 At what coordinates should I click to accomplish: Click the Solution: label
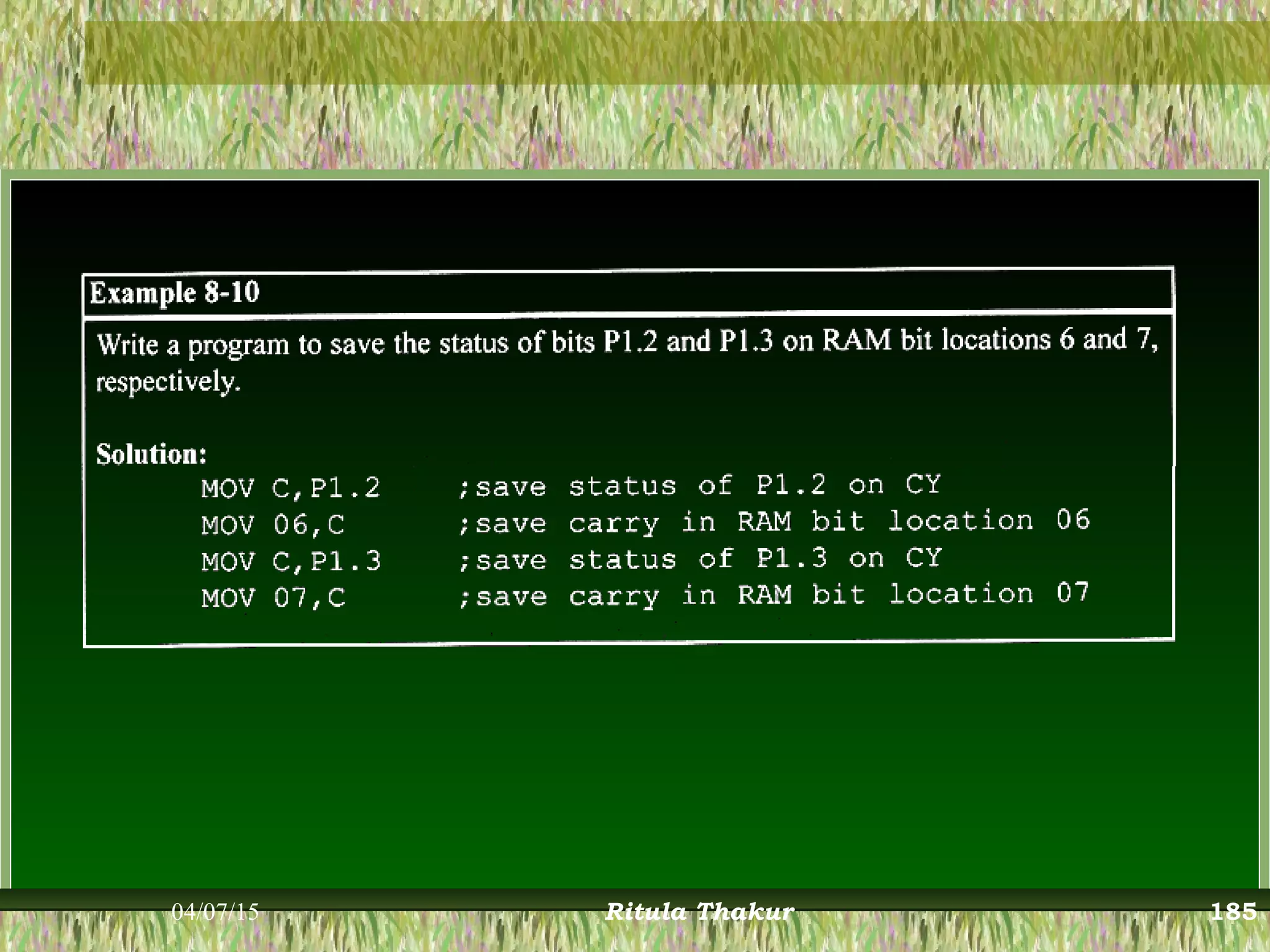151,454
